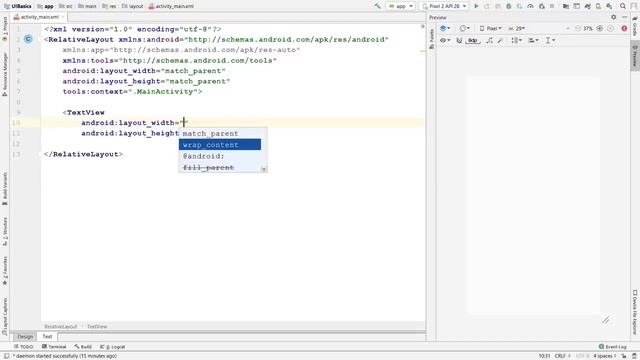Click 4 spaces indent setting in status bar

604,356
